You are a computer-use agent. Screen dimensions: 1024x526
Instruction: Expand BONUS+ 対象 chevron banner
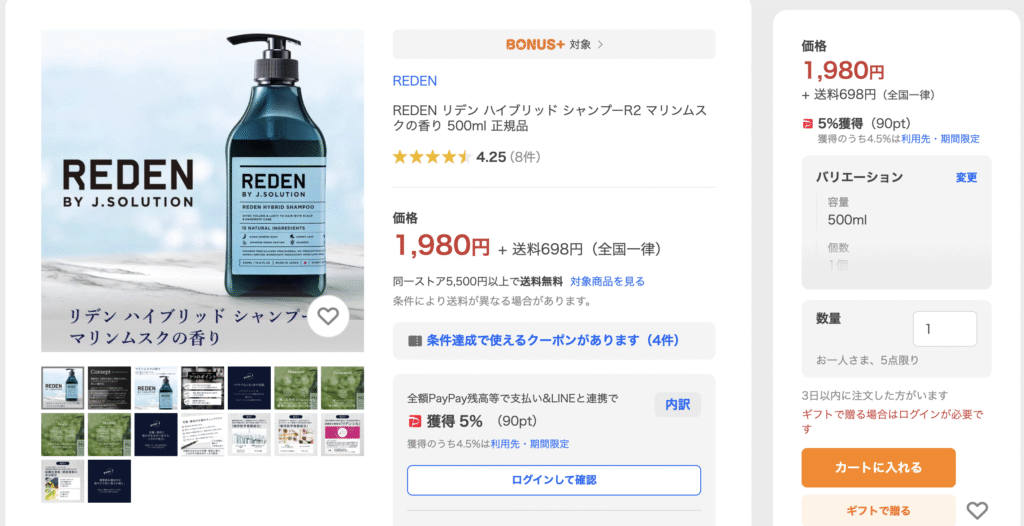600,44
